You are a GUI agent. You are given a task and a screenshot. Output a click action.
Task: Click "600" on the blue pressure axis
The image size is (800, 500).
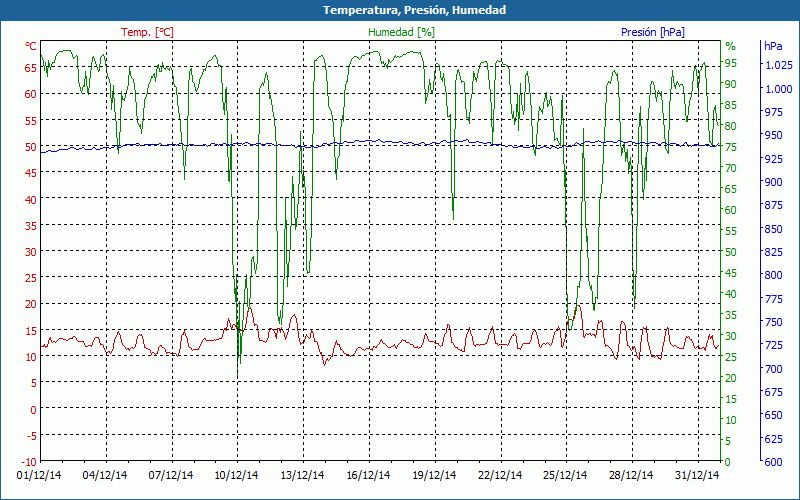(x=773, y=462)
